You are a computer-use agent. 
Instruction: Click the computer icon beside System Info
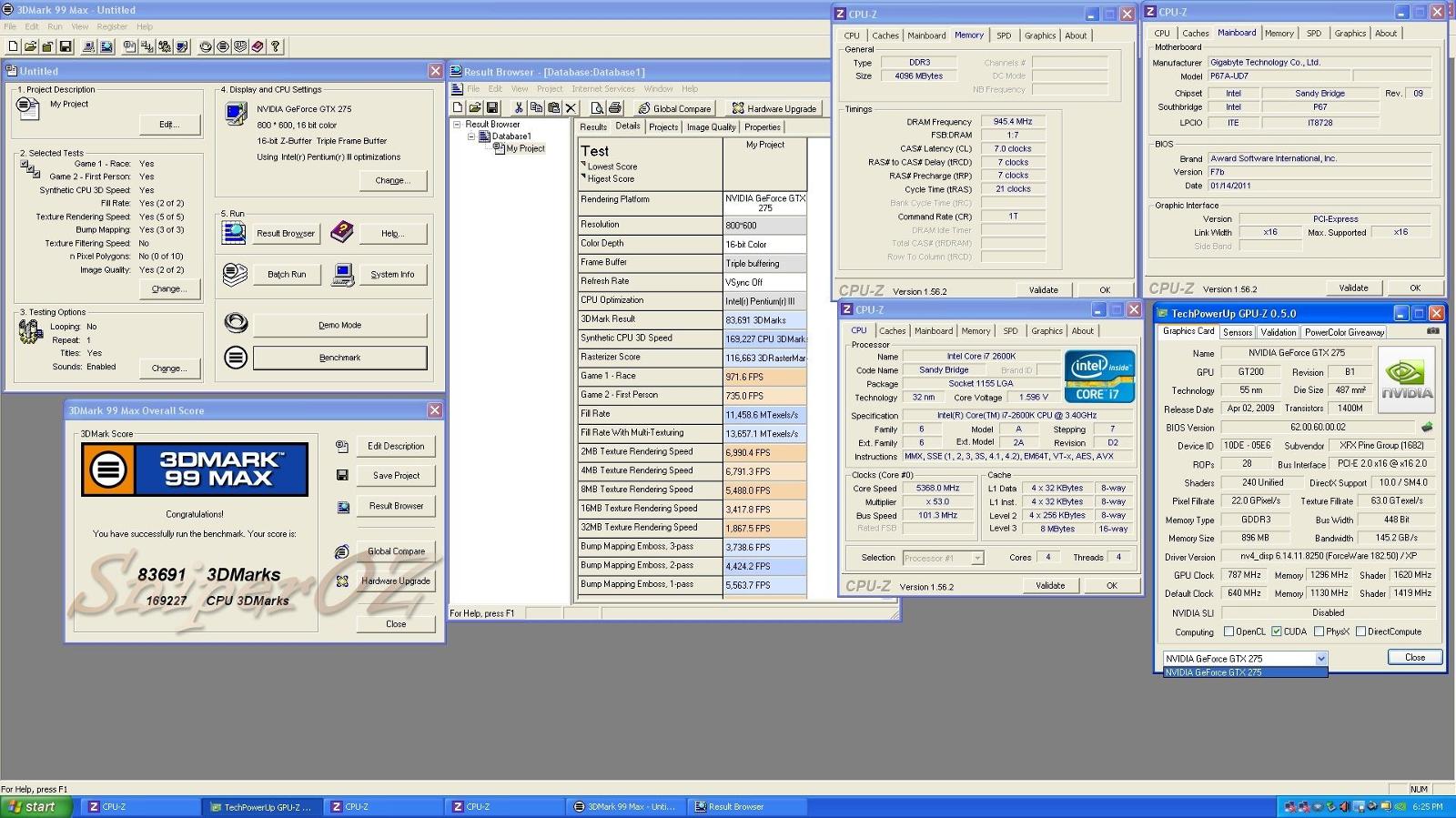point(343,274)
